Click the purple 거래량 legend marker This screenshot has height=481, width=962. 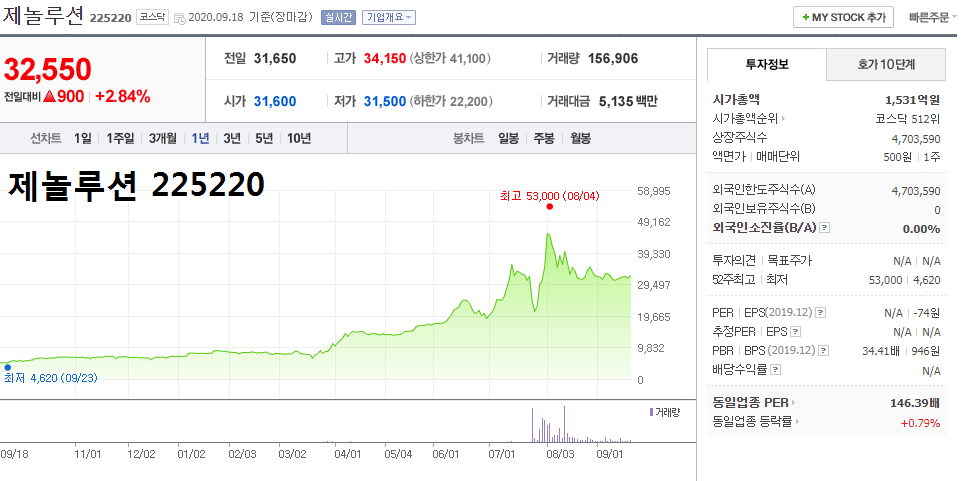(651, 412)
